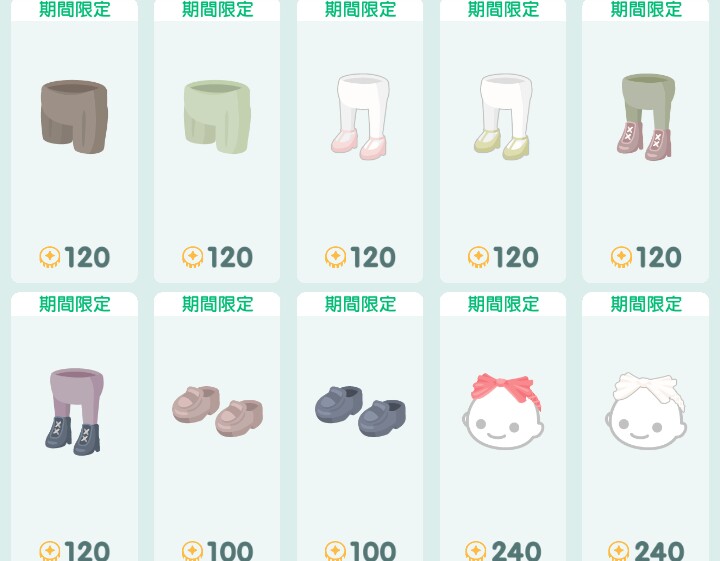Select the brown shorts item

[74, 117]
